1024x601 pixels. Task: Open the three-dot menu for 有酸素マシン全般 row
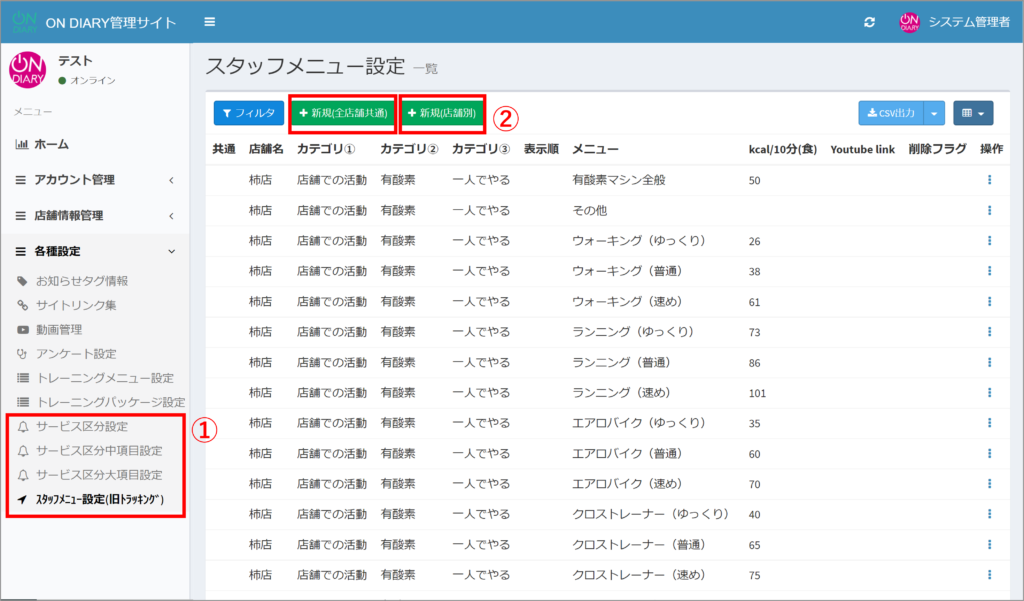989,180
